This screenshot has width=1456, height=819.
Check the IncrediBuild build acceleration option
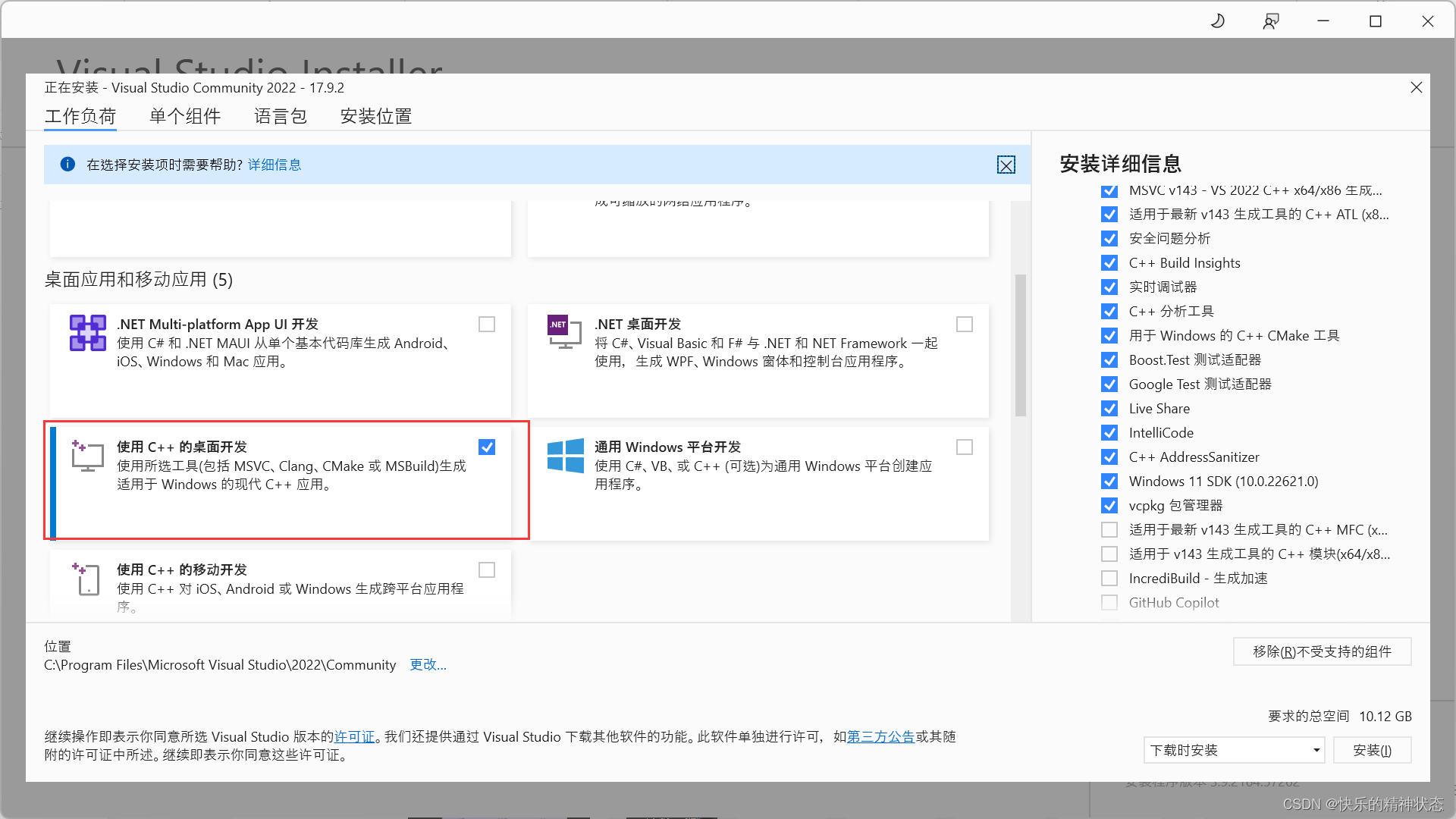pos(1109,579)
